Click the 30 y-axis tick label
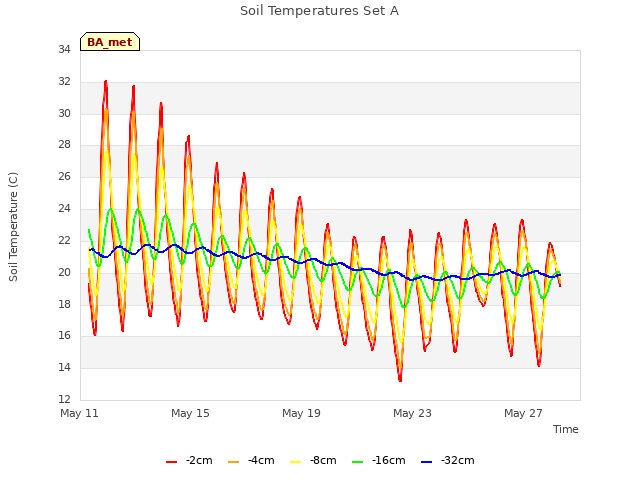 click(x=64, y=113)
